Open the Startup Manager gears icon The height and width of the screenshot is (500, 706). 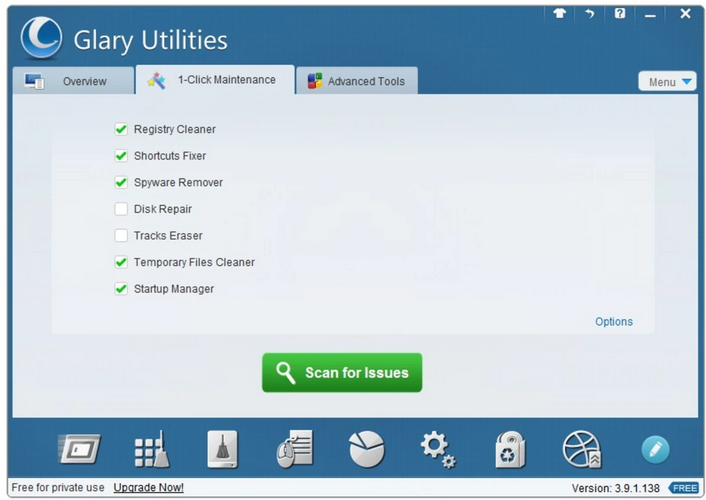click(438, 450)
